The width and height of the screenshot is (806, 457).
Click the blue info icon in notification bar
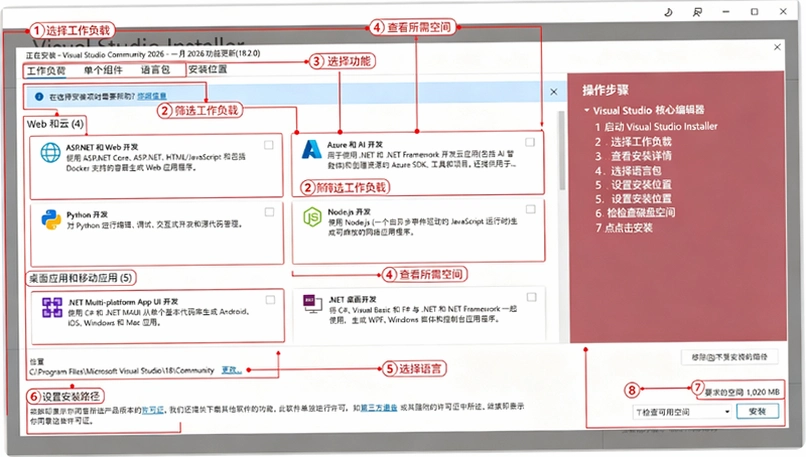39,96
